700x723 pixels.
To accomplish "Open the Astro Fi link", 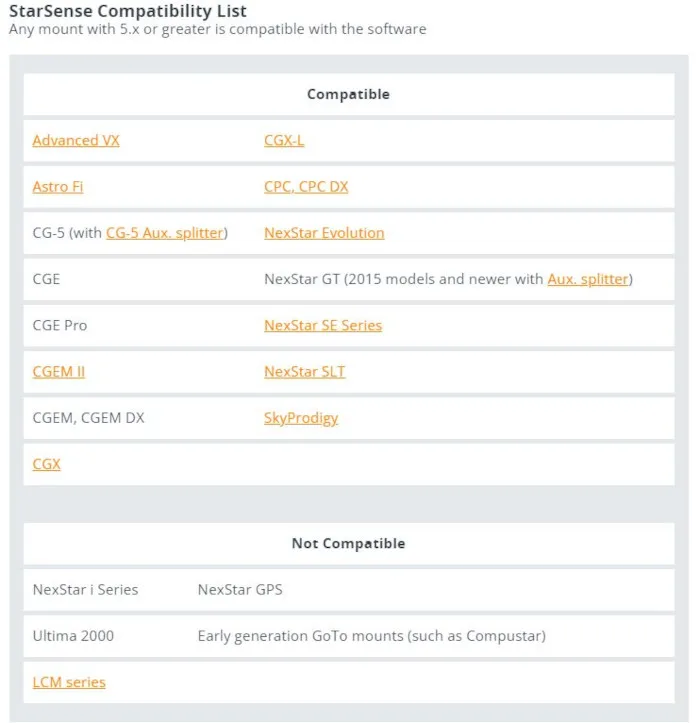I will pyautogui.click(x=58, y=187).
